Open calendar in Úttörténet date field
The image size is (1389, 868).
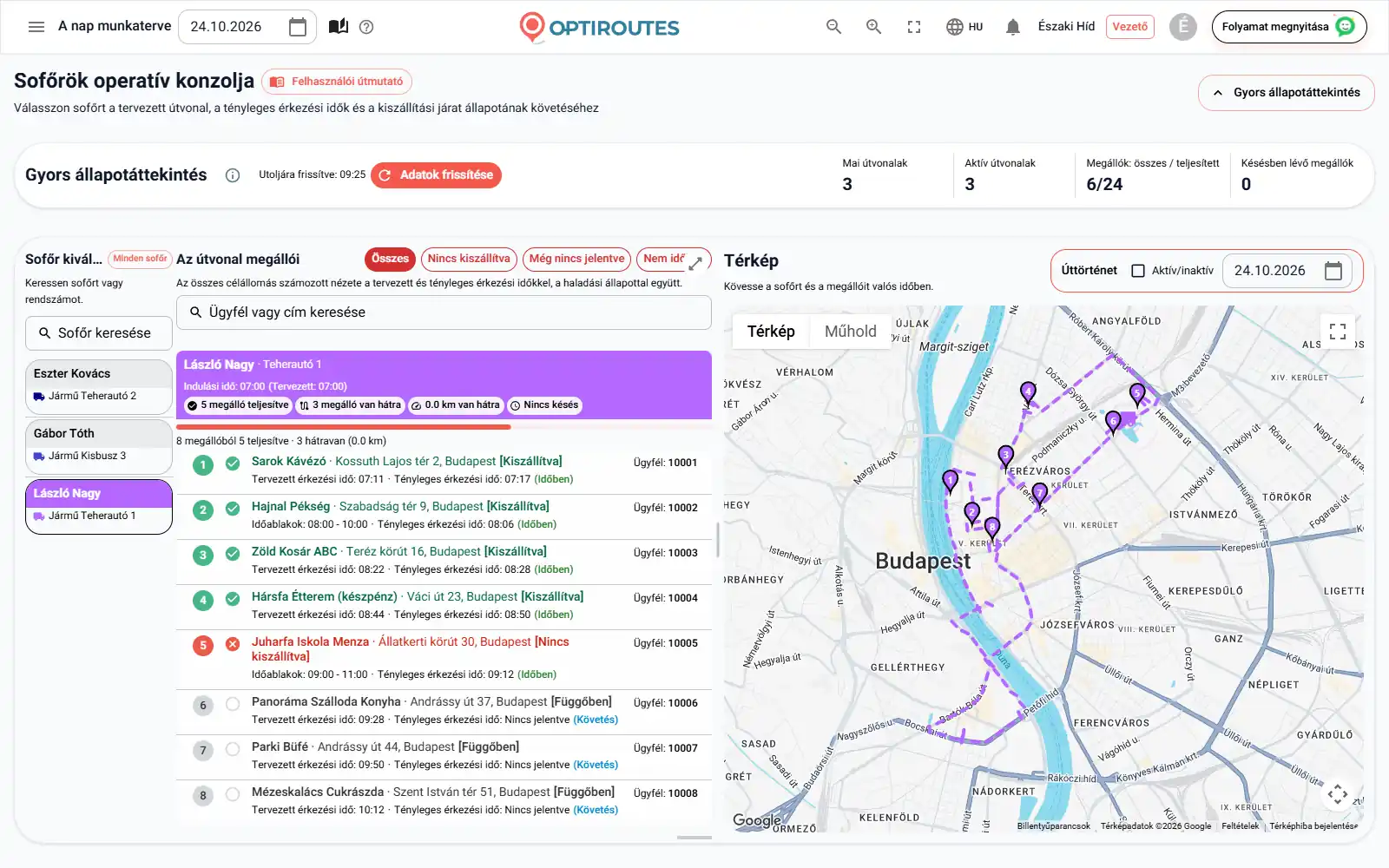(1333, 271)
